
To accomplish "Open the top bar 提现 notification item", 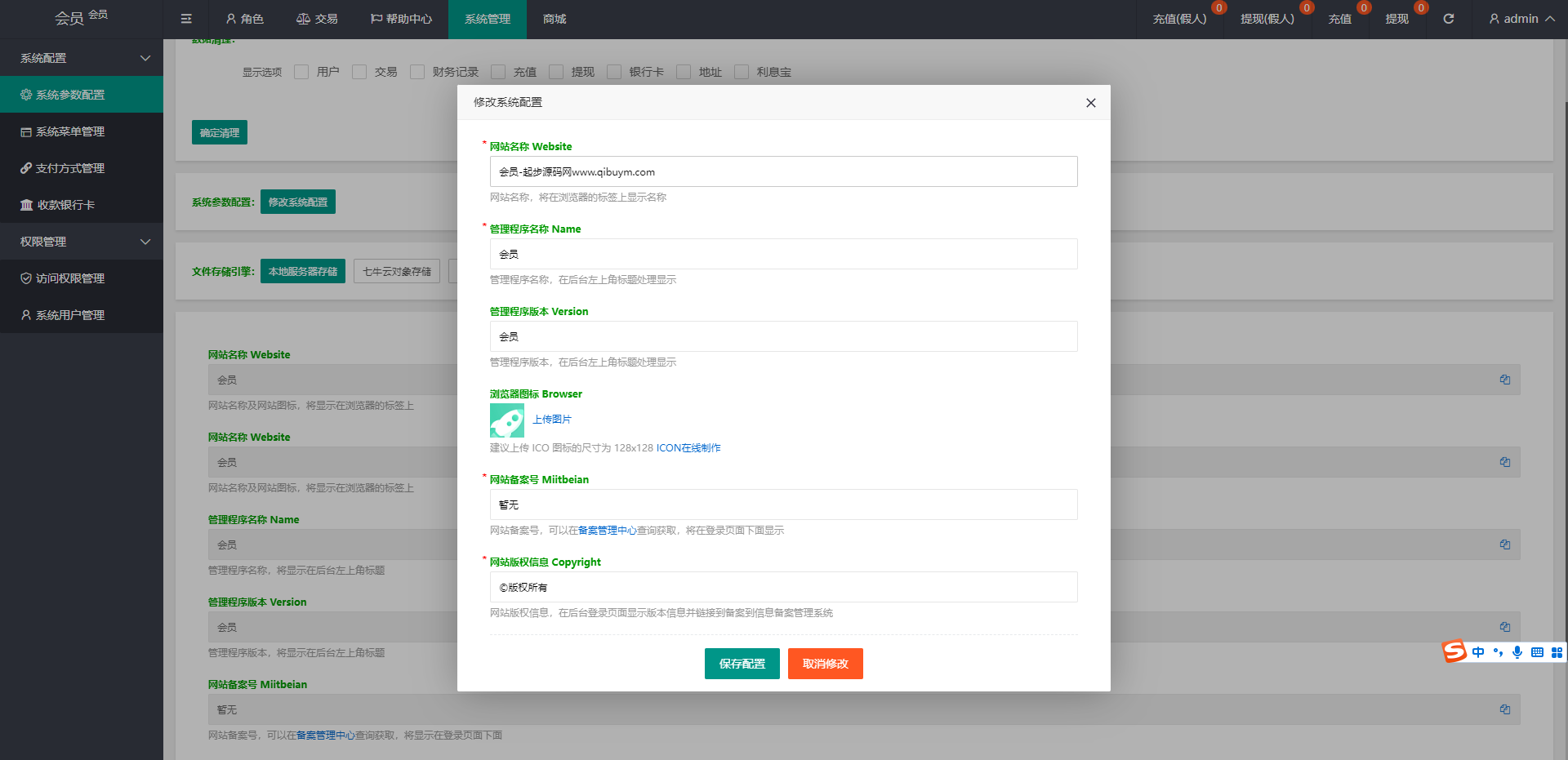I will (1397, 19).
